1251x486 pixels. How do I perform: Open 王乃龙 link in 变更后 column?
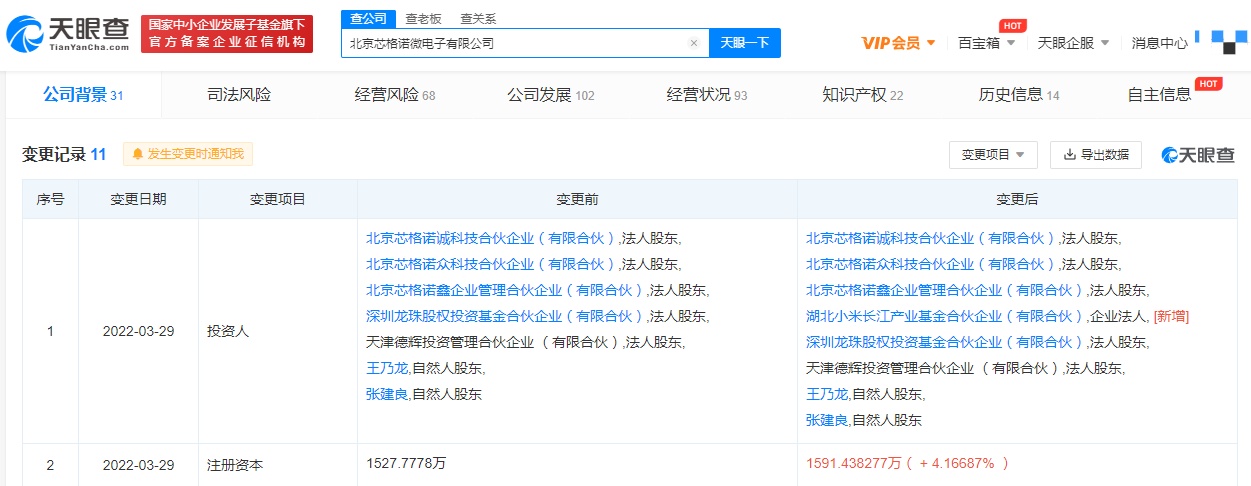click(x=827, y=394)
